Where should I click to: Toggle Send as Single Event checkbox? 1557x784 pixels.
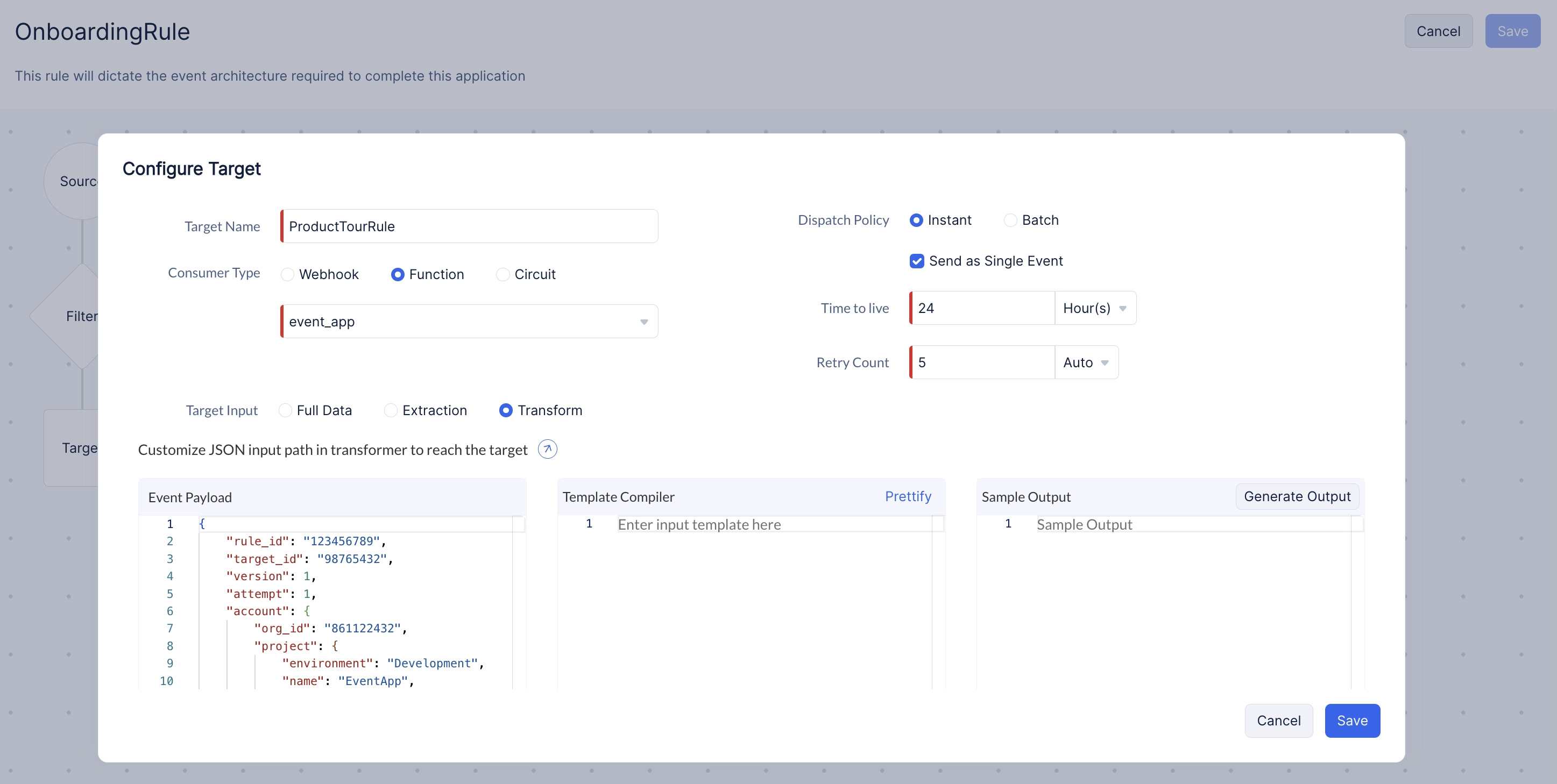(916, 261)
